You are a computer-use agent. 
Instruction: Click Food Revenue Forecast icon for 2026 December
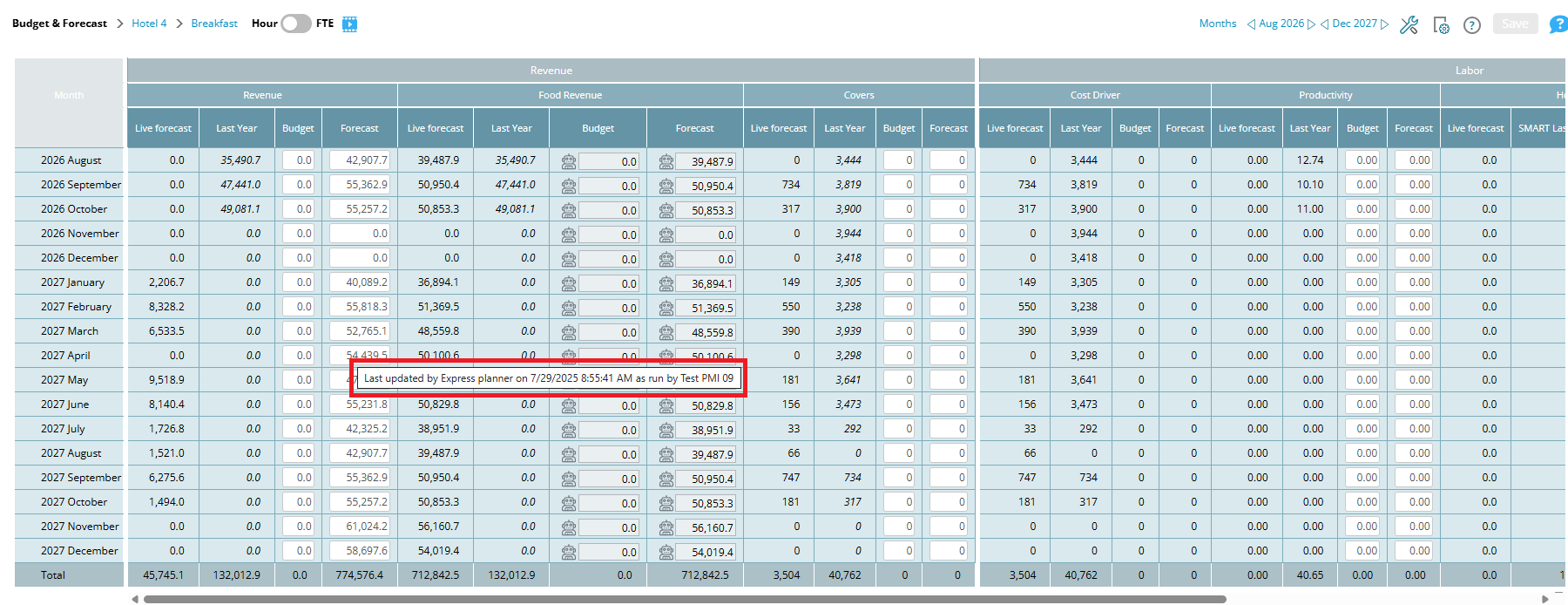[x=666, y=259]
